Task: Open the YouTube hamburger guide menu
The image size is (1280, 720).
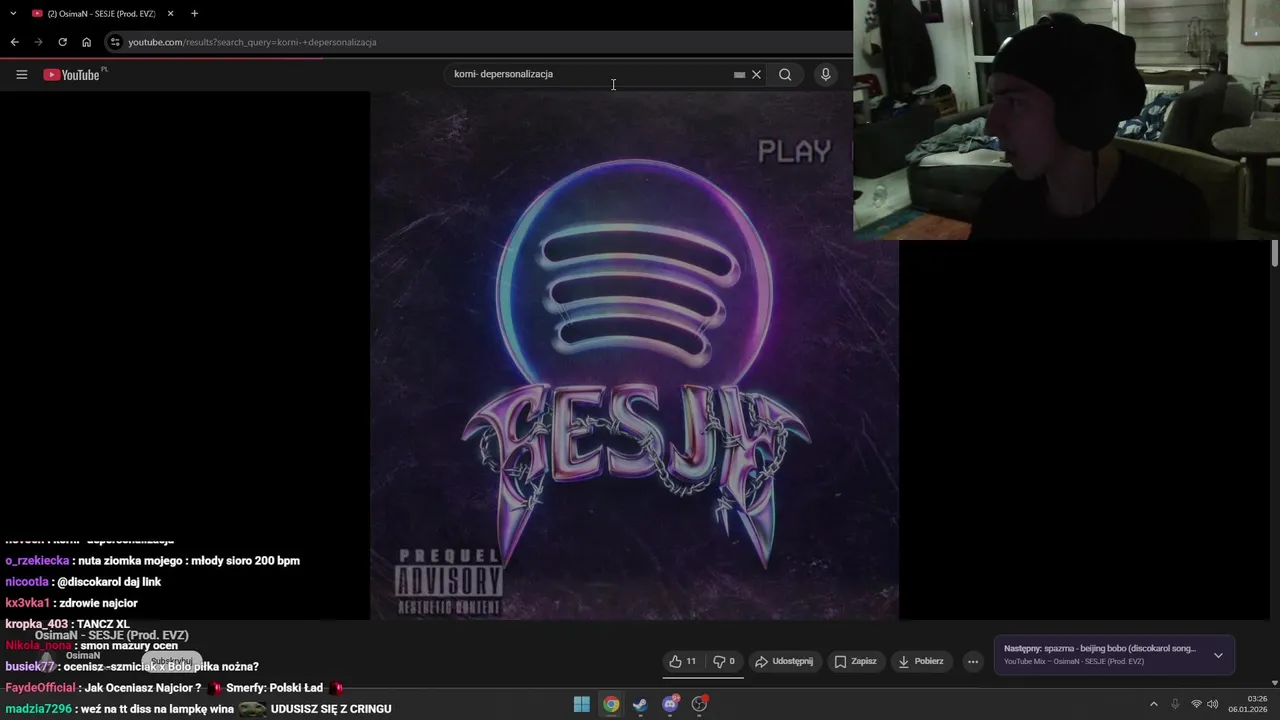Action: [x=22, y=74]
